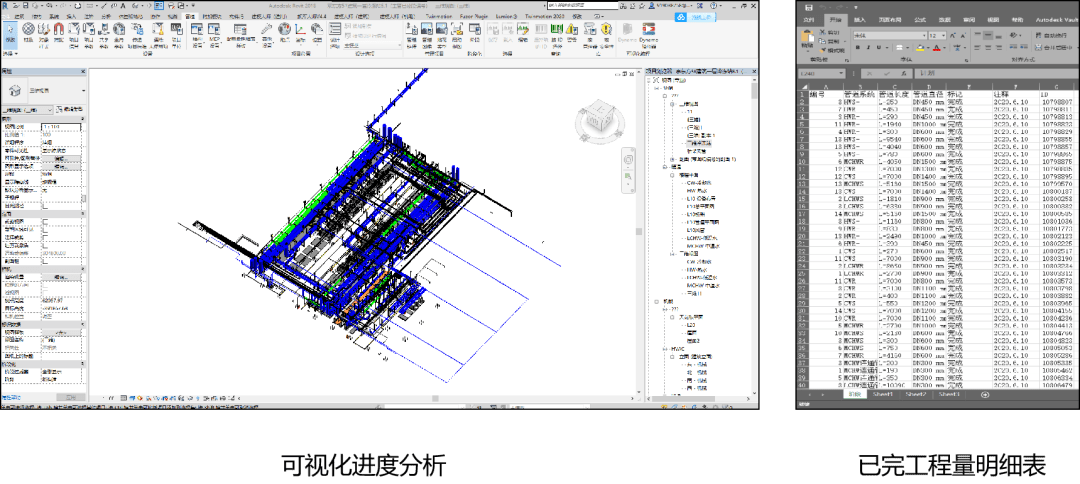The image size is (1080, 484).
Task: Open the Excel font size dropdown showing 12
Action: click(x=944, y=35)
